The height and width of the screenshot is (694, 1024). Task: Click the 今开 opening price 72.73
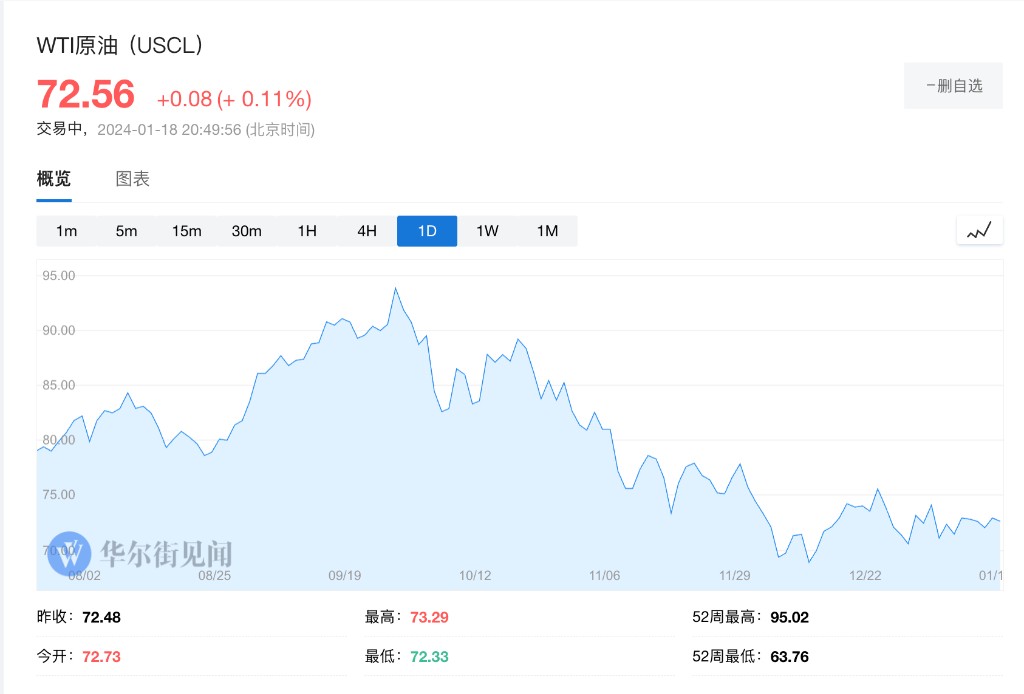point(101,656)
